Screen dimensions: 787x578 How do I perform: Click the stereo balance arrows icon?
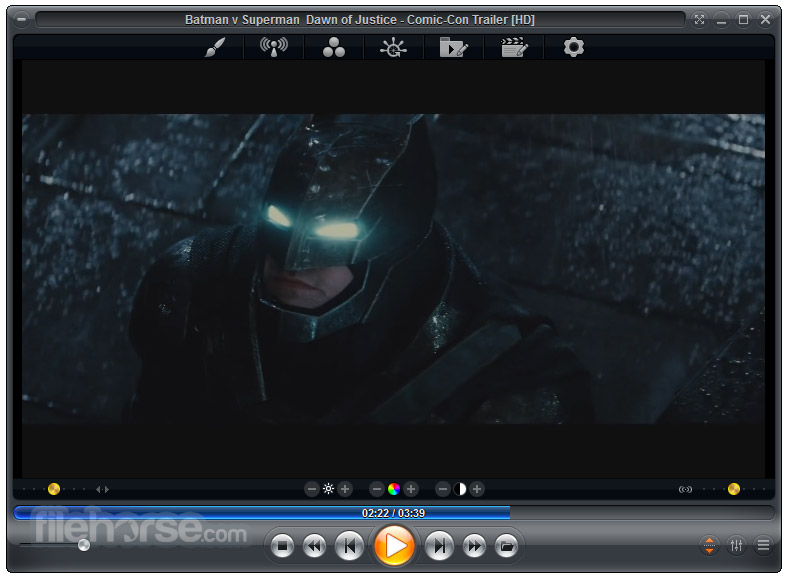coord(102,489)
